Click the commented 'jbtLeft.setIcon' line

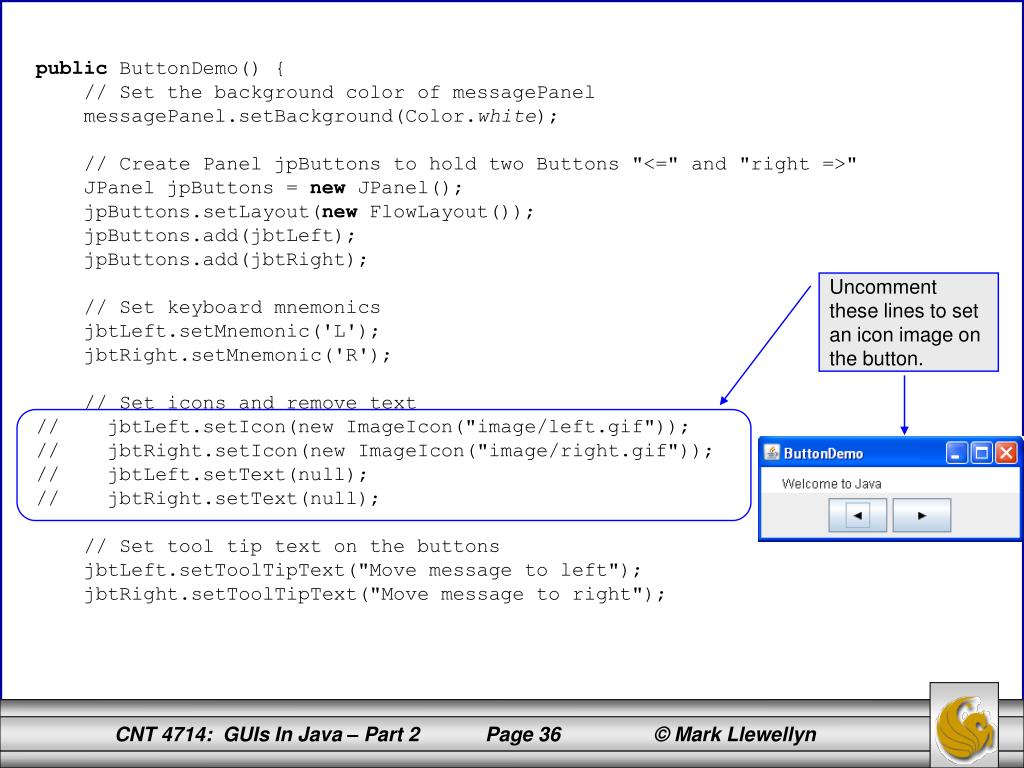click(x=363, y=427)
